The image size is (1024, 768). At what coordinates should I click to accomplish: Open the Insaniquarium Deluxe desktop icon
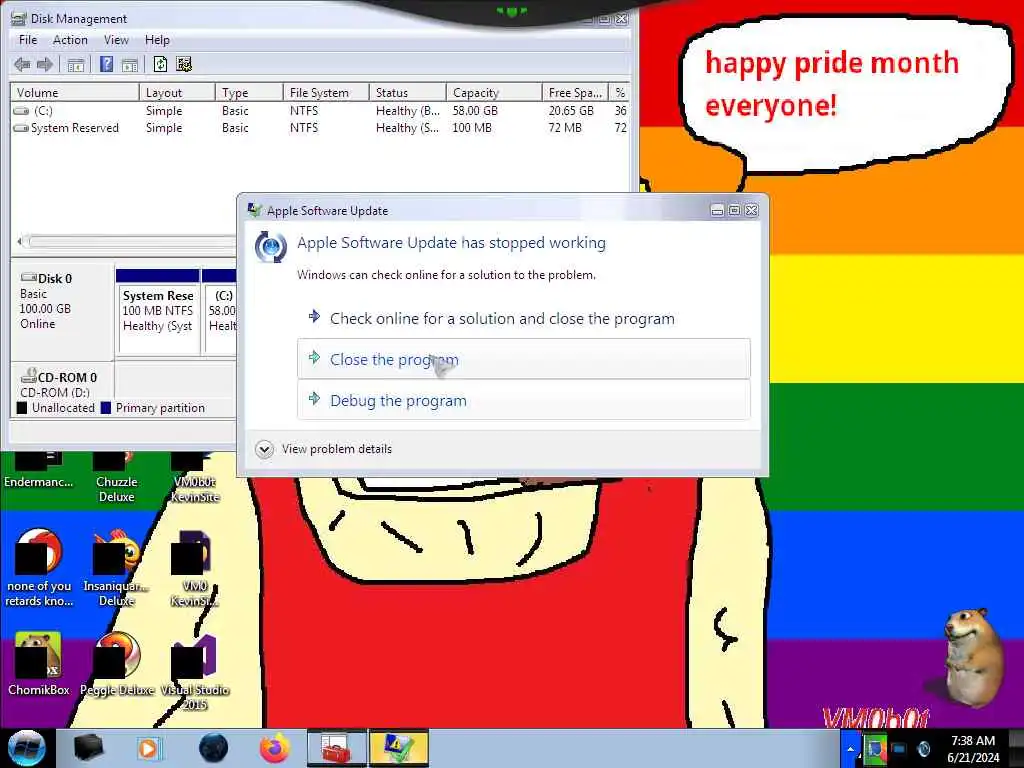[x=116, y=568]
